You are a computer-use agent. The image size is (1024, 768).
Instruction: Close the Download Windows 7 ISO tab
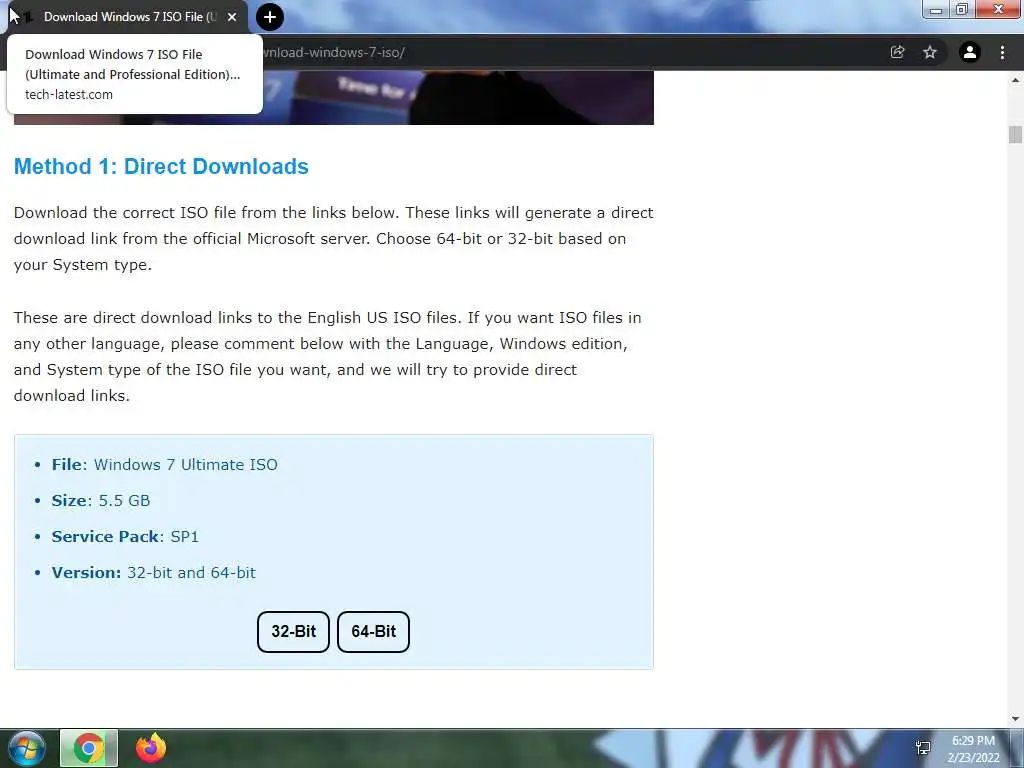pos(232,17)
